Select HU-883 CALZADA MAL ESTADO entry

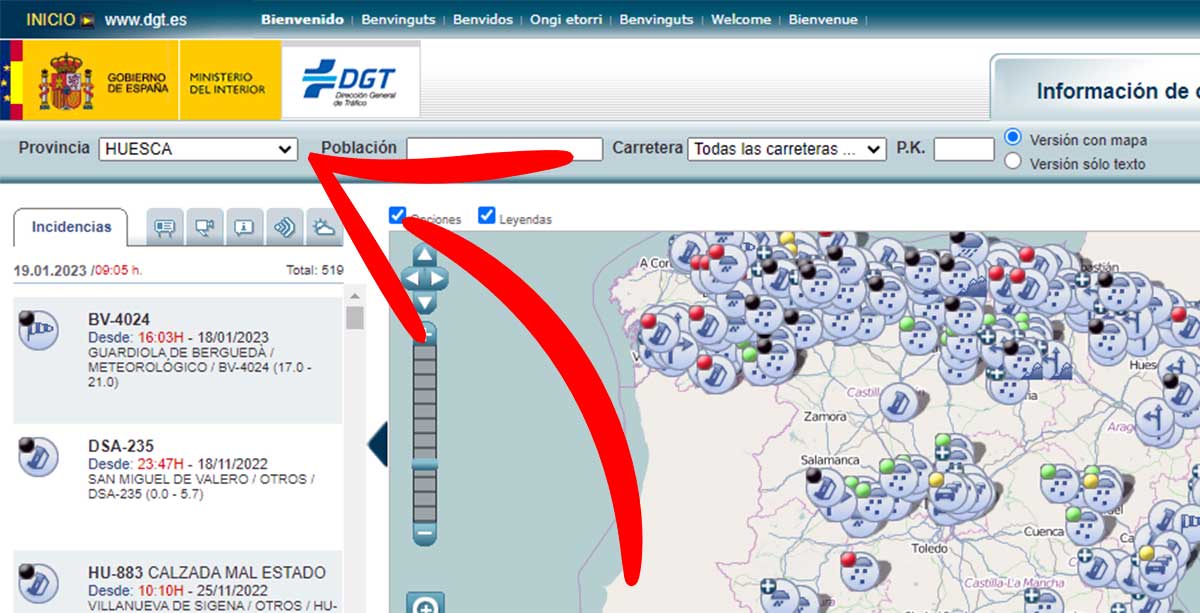[x=207, y=573]
